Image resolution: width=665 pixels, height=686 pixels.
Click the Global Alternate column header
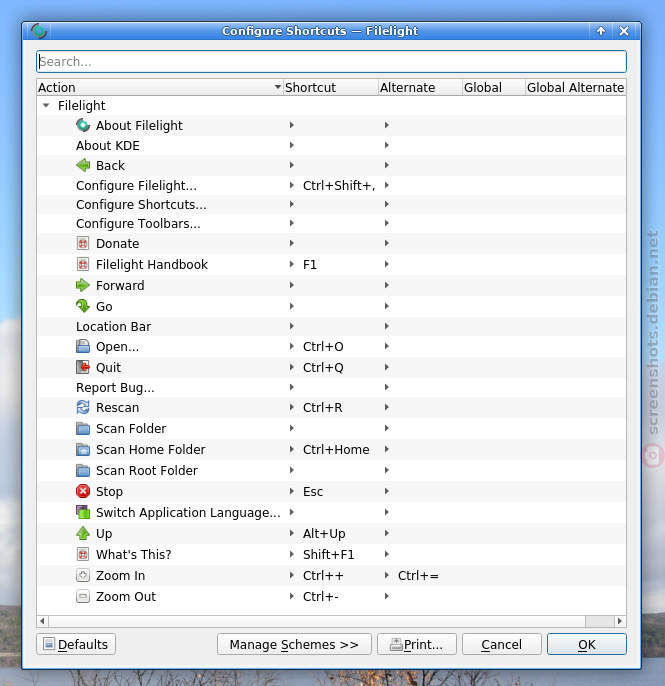(575, 88)
